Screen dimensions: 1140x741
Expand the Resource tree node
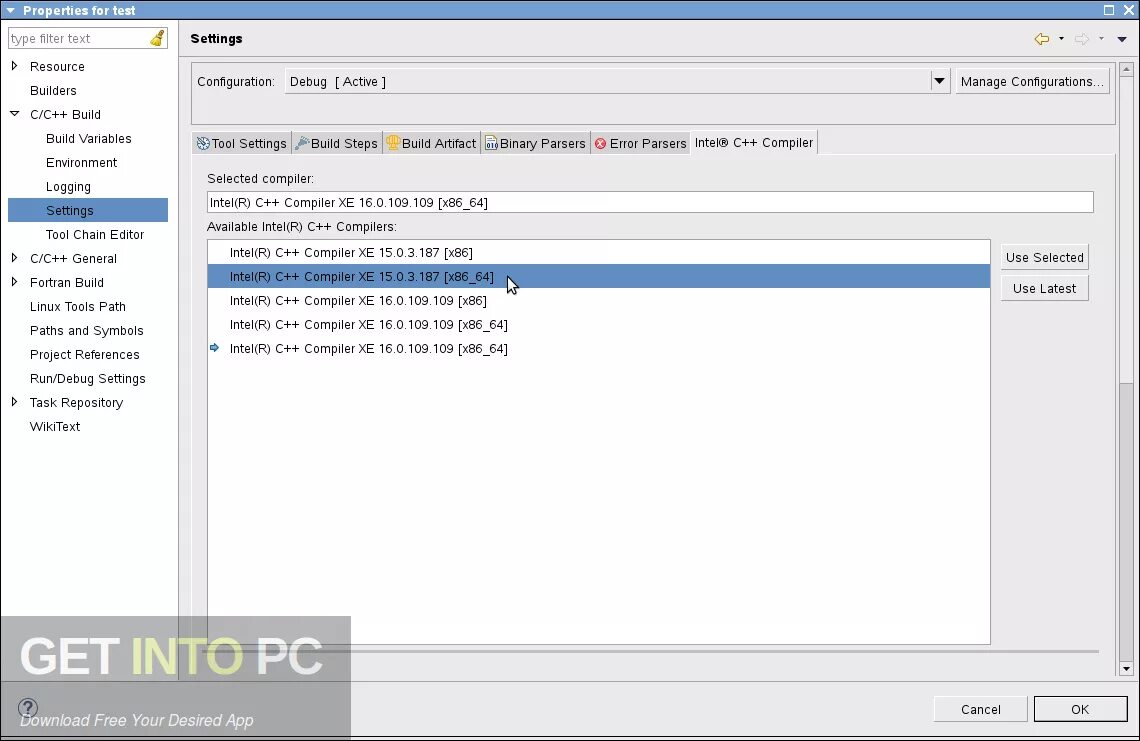(14, 66)
